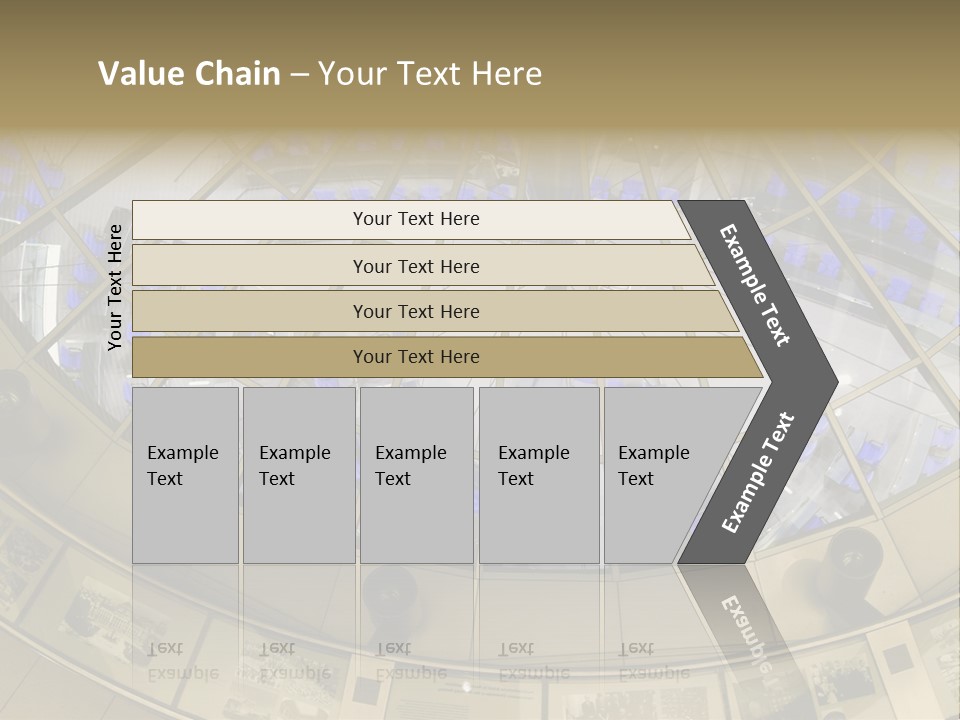Click the reflected text below third gray box
Screen dimensions: 960x720
pyautogui.click(x=410, y=660)
